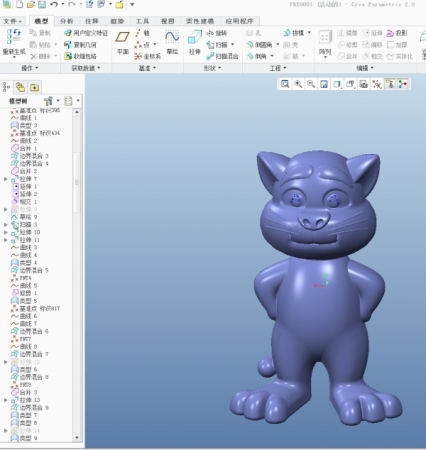Click the model tree scrollbar up arrow
This screenshot has width=426, height=450.
(x=77, y=112)
